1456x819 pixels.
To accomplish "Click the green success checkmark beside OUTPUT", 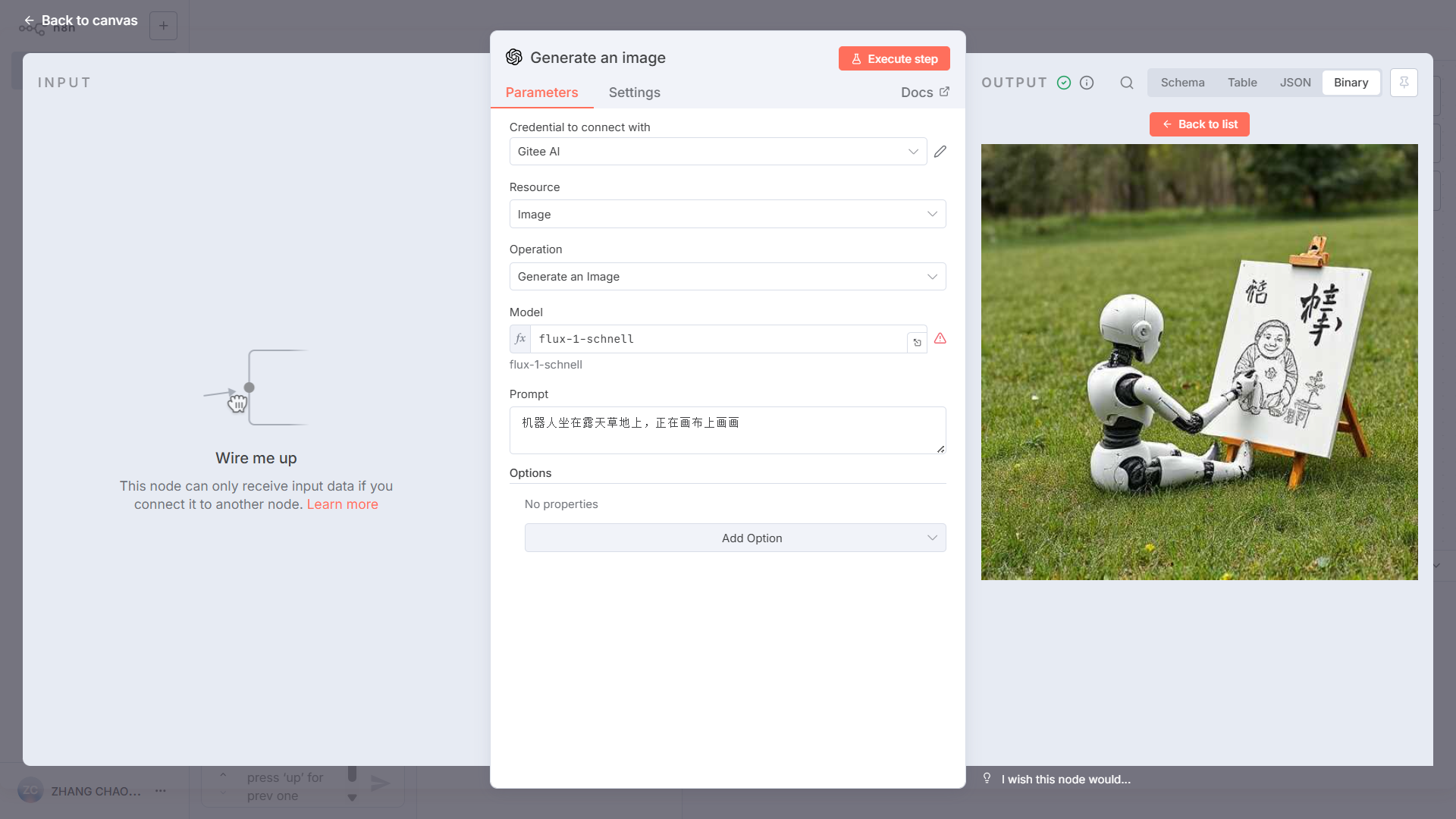I will [x=1063, y=83].
